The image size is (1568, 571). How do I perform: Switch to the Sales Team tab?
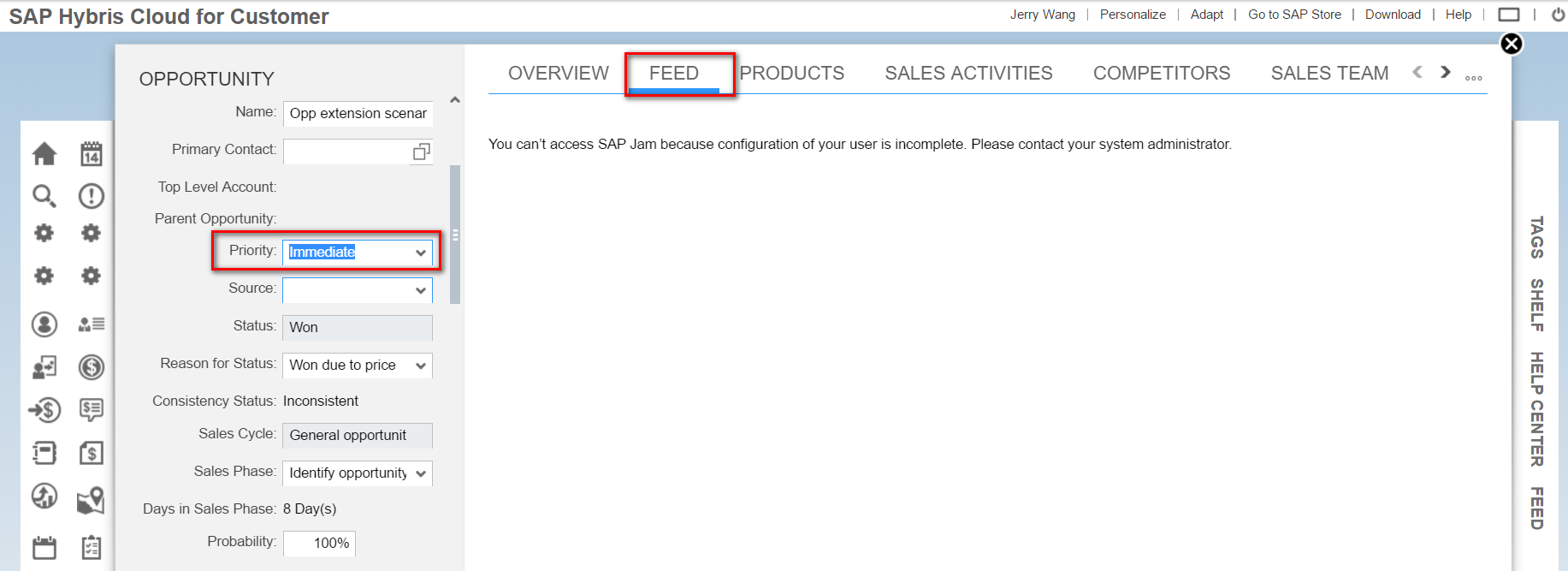(x=1329, y=74)
